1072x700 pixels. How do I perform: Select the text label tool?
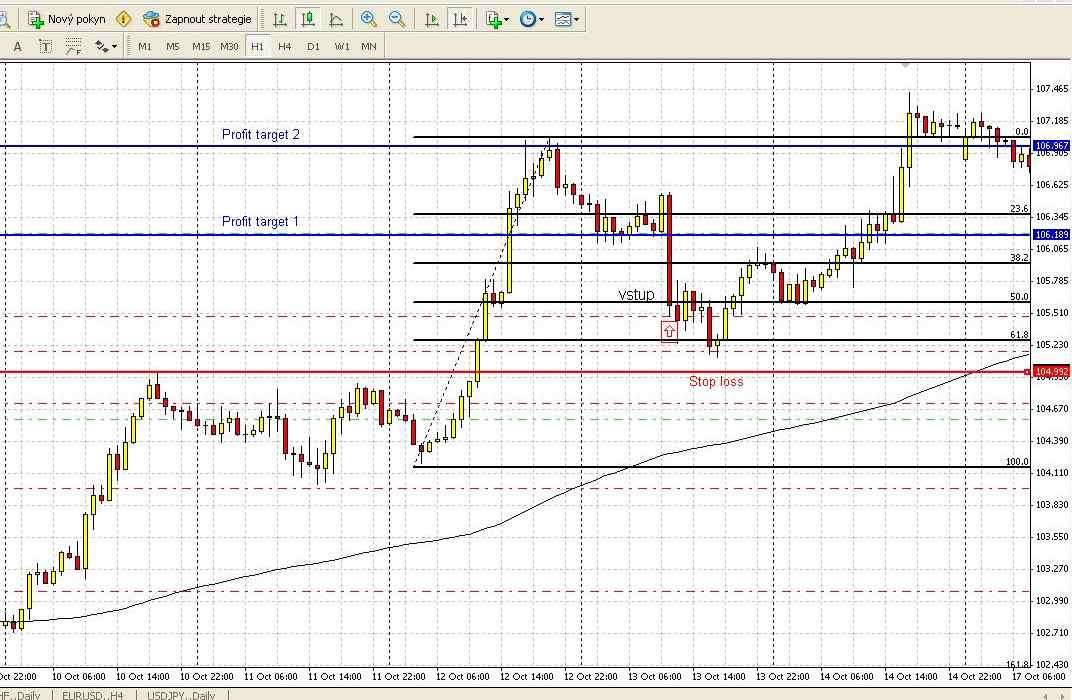[x=45, y=46]
